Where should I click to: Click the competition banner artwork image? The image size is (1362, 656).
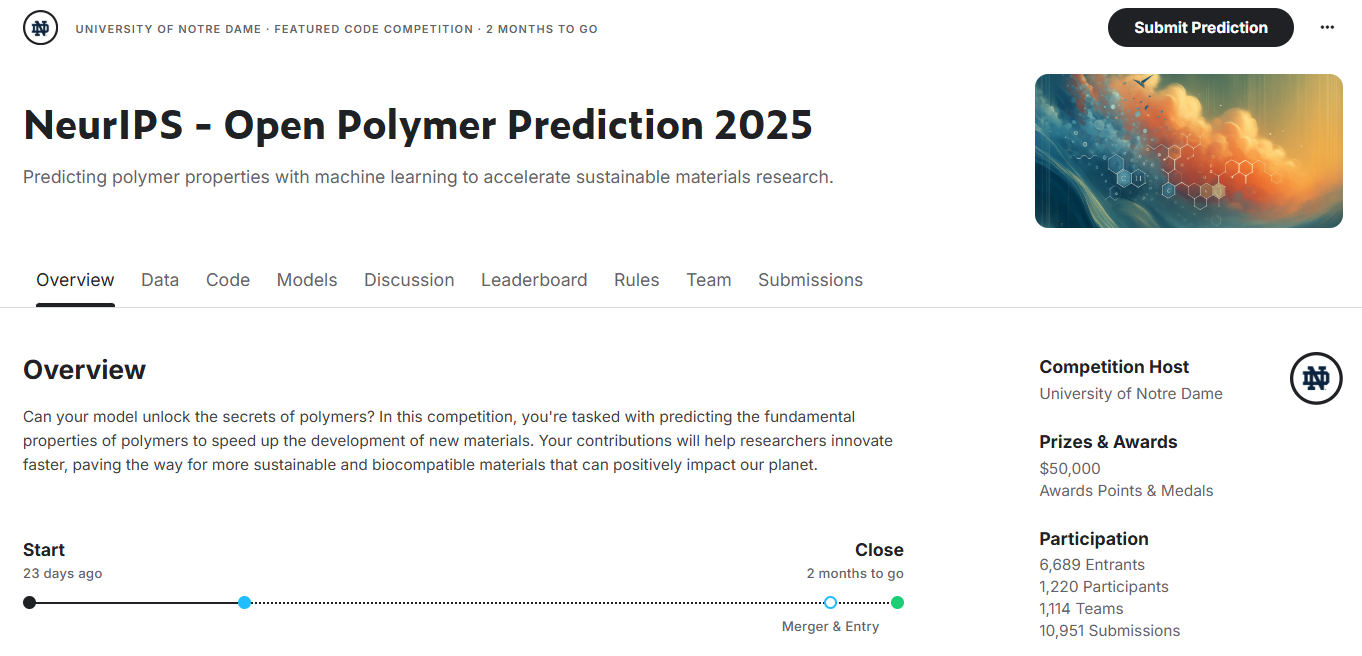pos(1189,150)
